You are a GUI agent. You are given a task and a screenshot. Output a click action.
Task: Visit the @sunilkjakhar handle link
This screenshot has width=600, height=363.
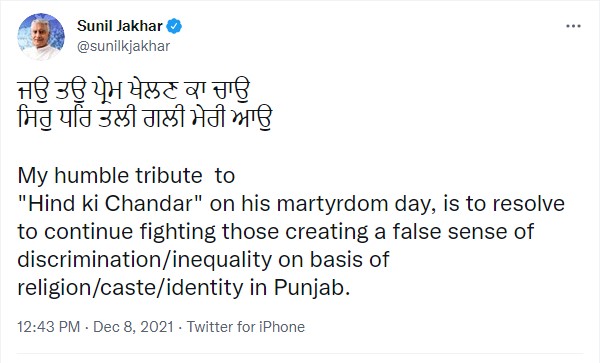click(x=124, y=46)
